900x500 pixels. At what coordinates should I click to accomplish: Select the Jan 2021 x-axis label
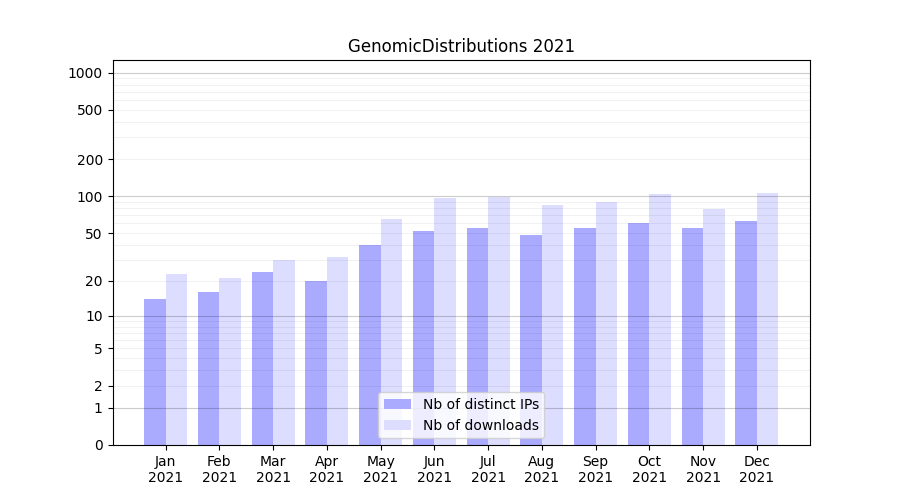point(166,469)
